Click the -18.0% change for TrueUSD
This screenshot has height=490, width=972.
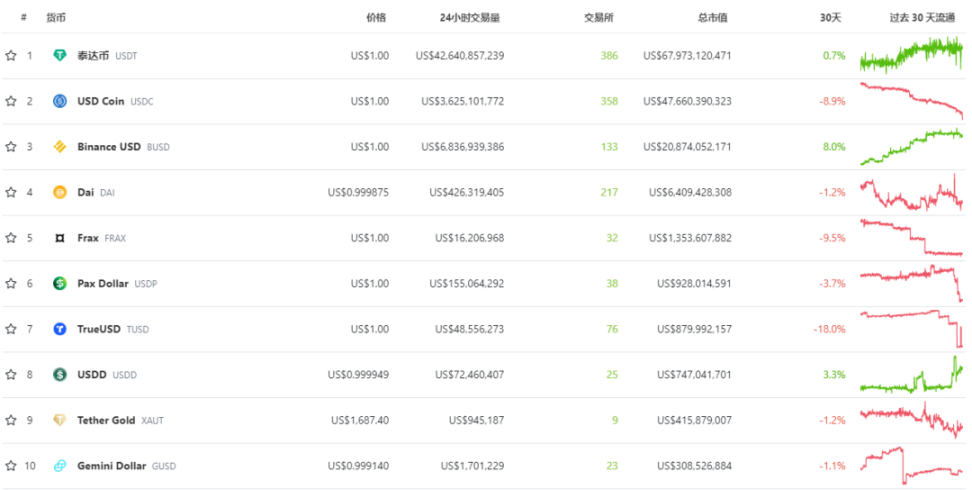(x=829, y=329)
